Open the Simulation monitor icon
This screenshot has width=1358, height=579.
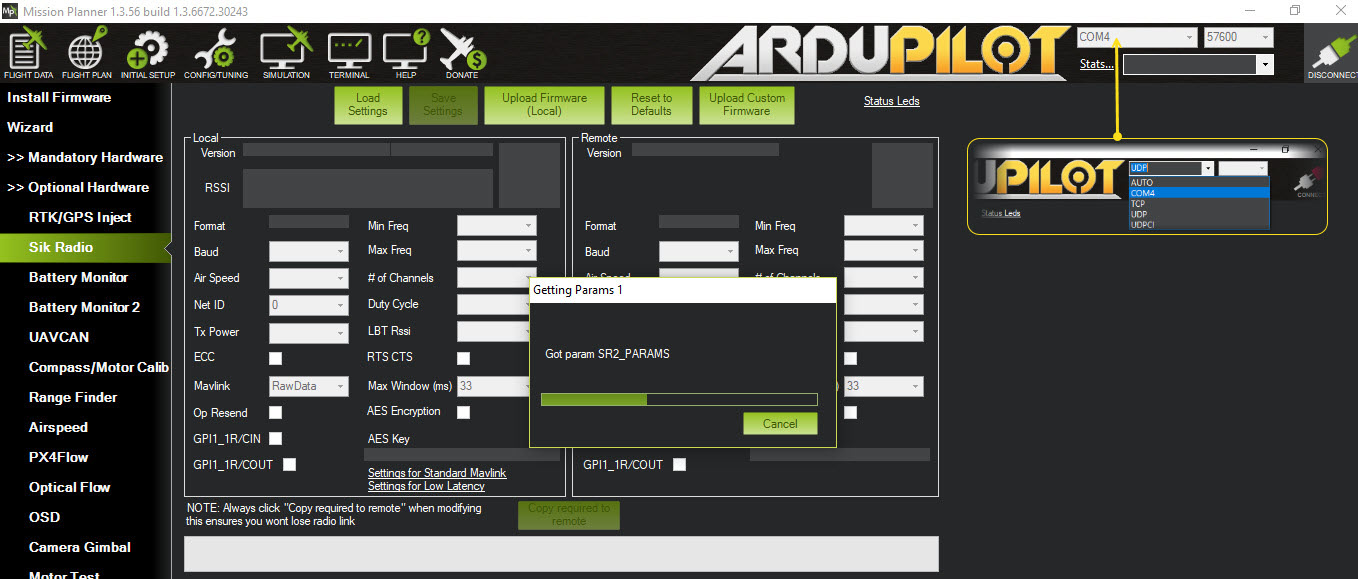[x=286, y=53]
